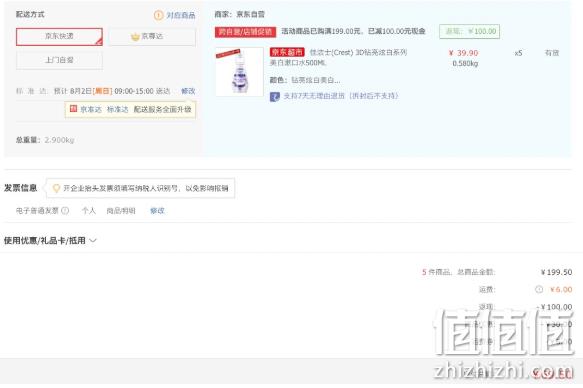Open 支持7天无理由退货 policy text
Screen dimensions: 583x388
tap(341, 96)
